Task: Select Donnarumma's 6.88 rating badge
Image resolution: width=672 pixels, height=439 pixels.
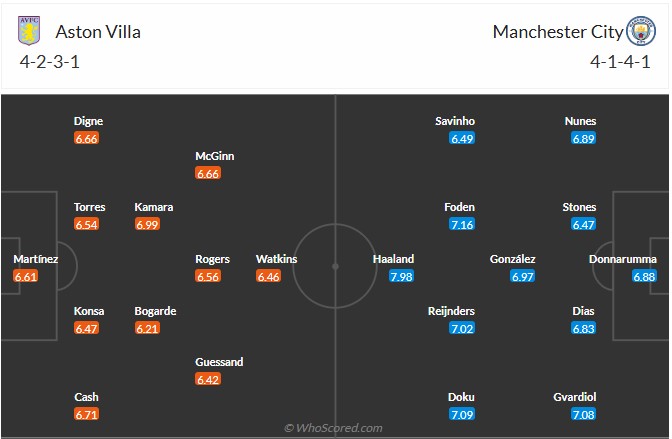Action: 645,276
